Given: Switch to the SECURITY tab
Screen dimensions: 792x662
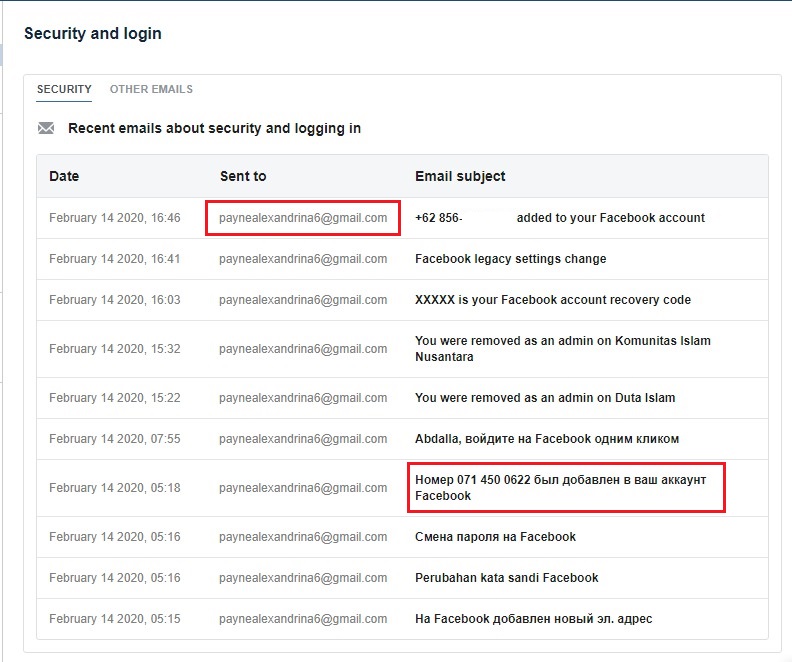Looking at the screenshot, I should 64,89.
